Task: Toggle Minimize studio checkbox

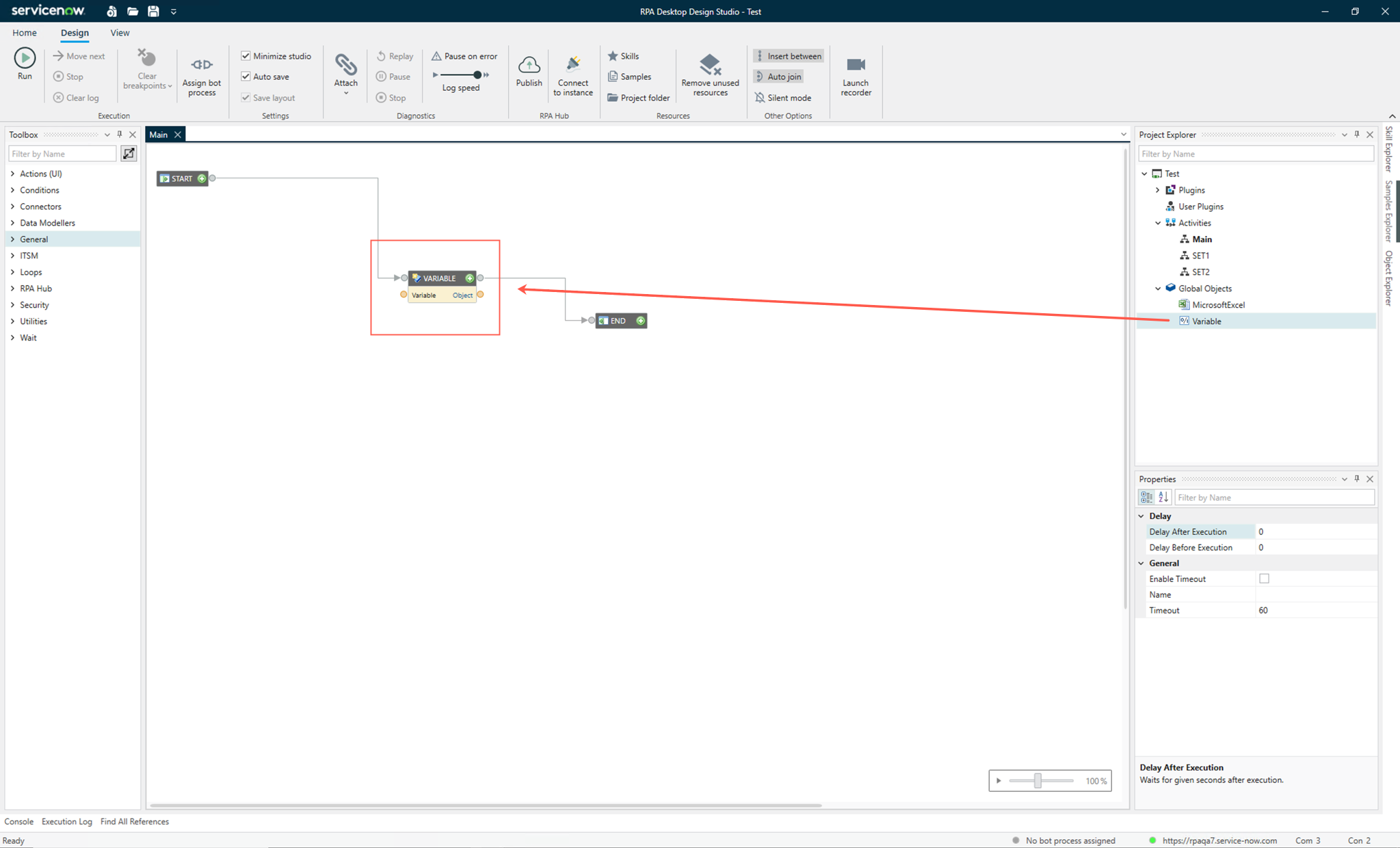Action: click(x=246, y=56)
